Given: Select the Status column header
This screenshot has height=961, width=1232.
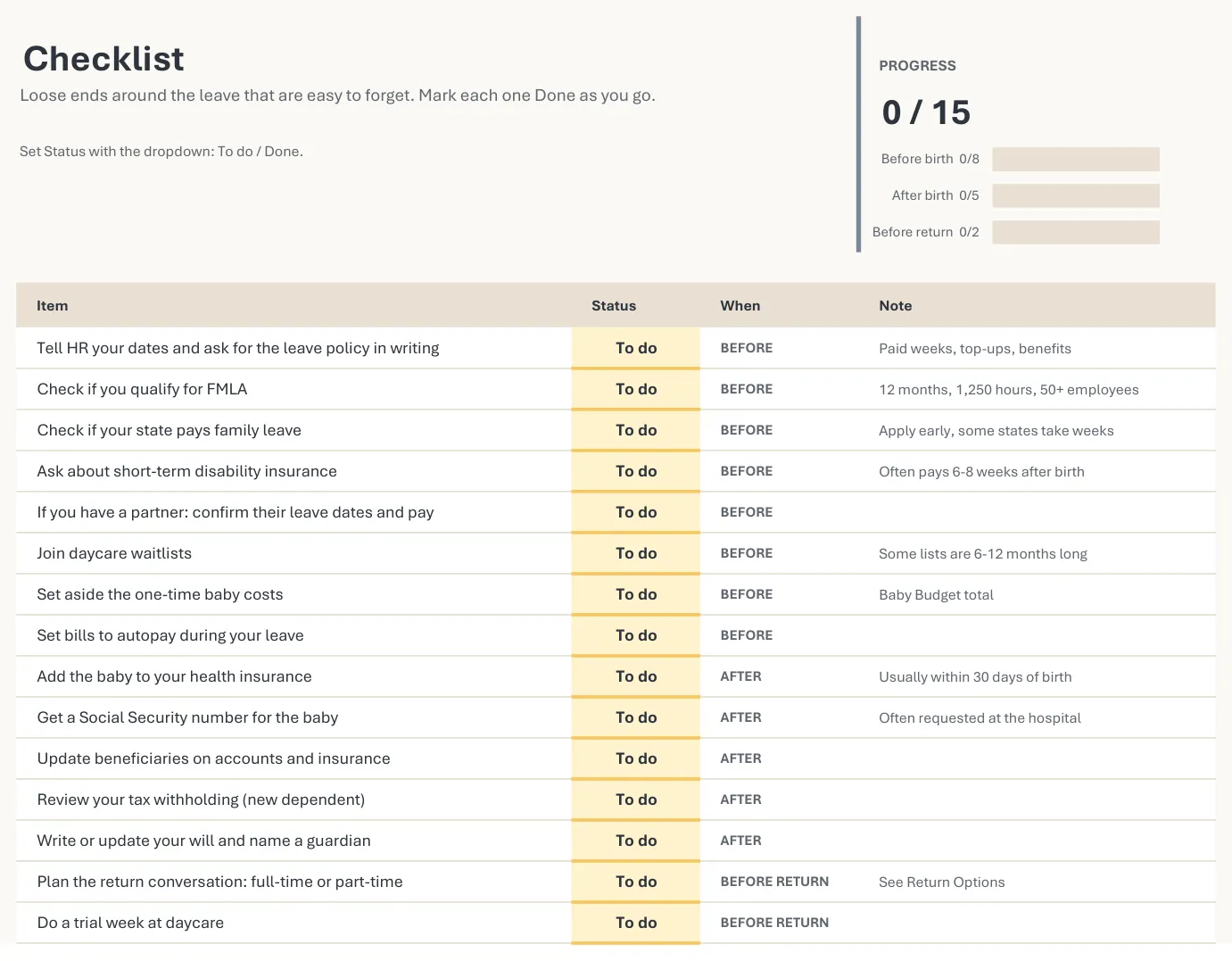Looking at the screenshot, I should point(614,306).
